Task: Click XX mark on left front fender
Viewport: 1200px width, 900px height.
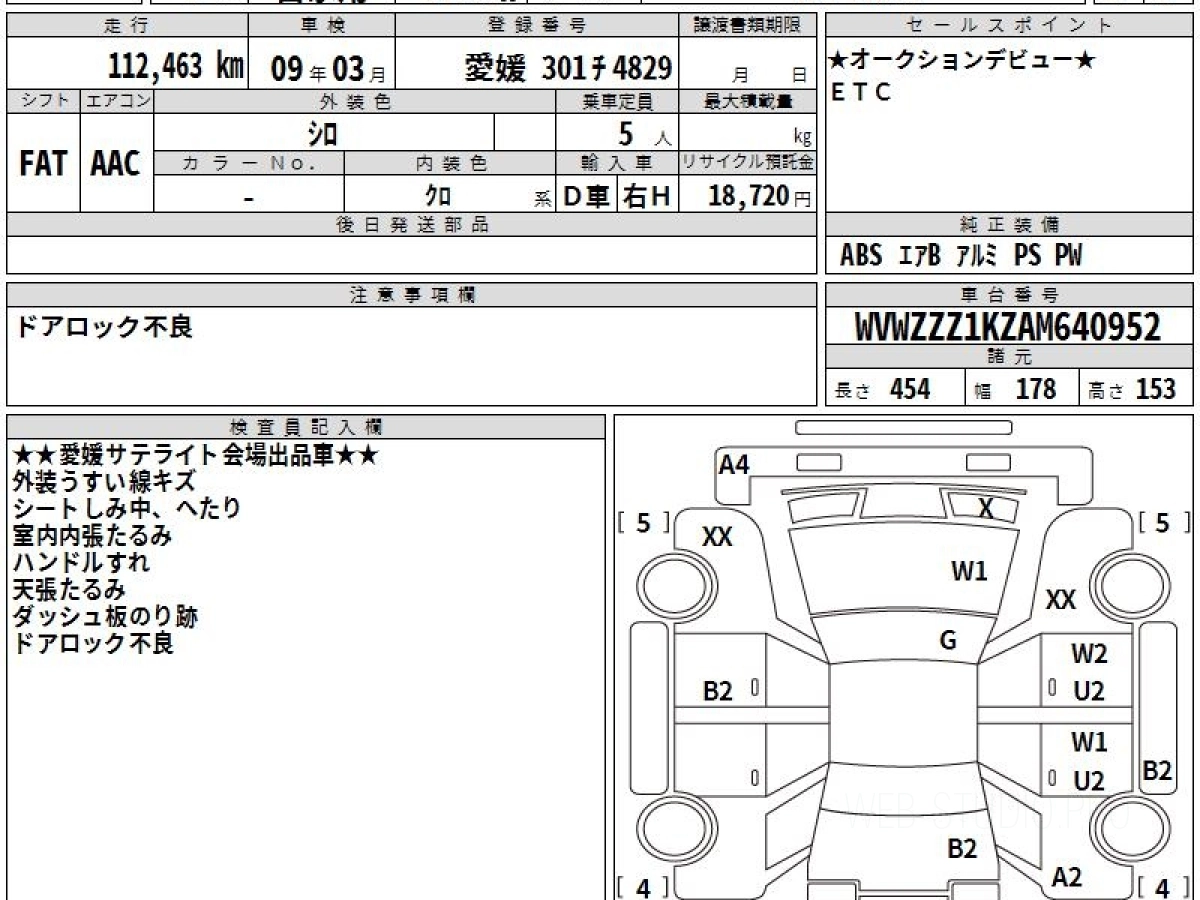Action: pyautogui.click(x=716, y=537)
